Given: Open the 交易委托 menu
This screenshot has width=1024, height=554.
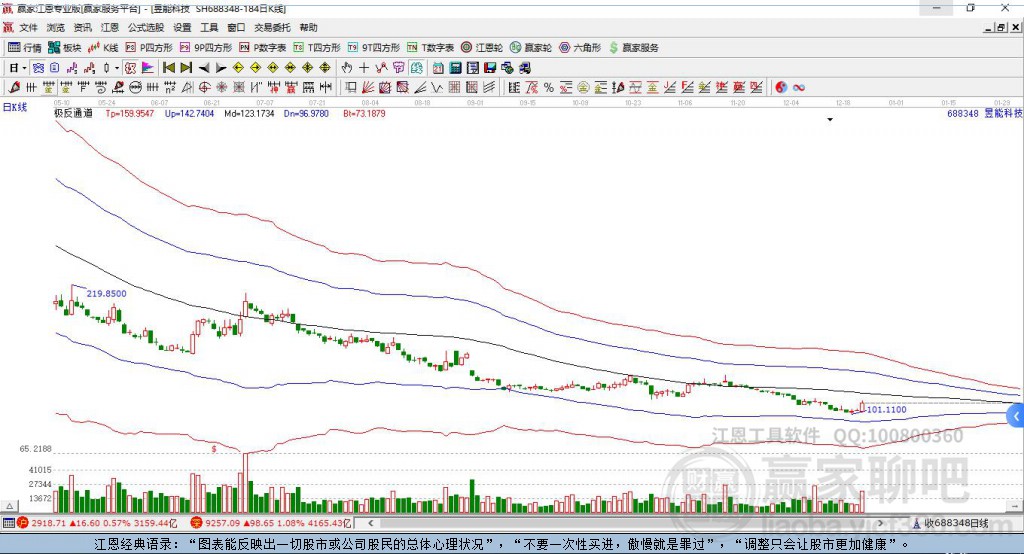Looking at the screenshot, I should [272, 27].
